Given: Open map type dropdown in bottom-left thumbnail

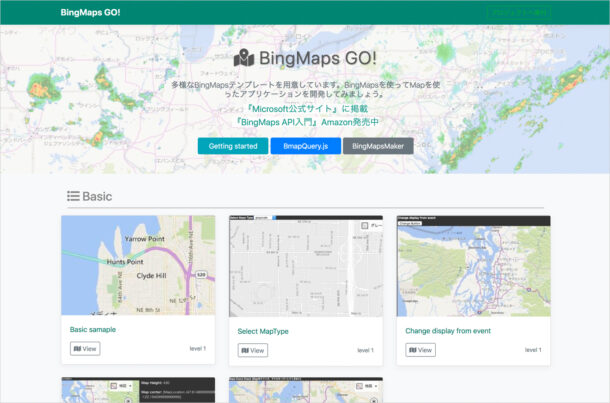Looking at the screenshot, I should click(120, 386).
